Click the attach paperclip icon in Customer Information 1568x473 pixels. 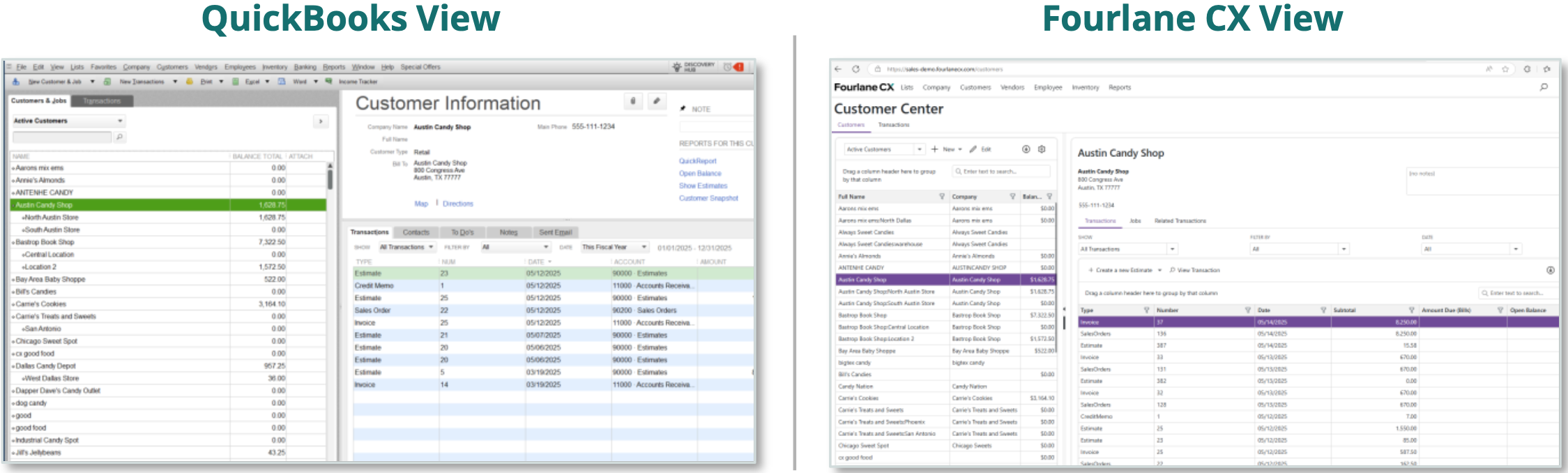(633, 102)
